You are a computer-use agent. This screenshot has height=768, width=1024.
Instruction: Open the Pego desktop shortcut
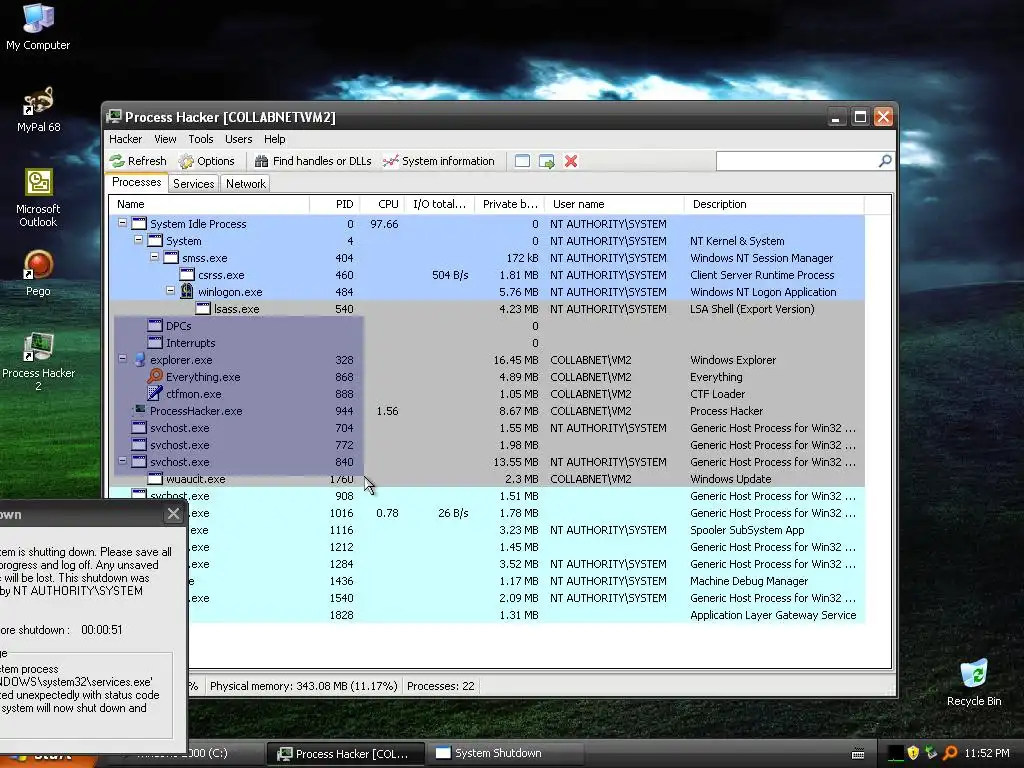point(38,274)
